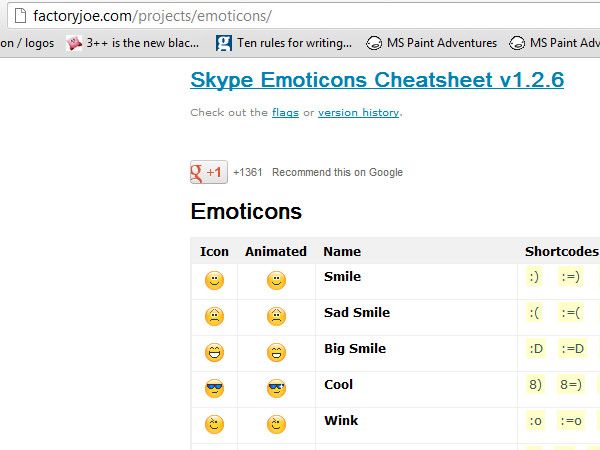Viewport: 600px width, 450px height.
Task: Click the animated Cool sunglasses emoticon
Action: pos(276,388)
